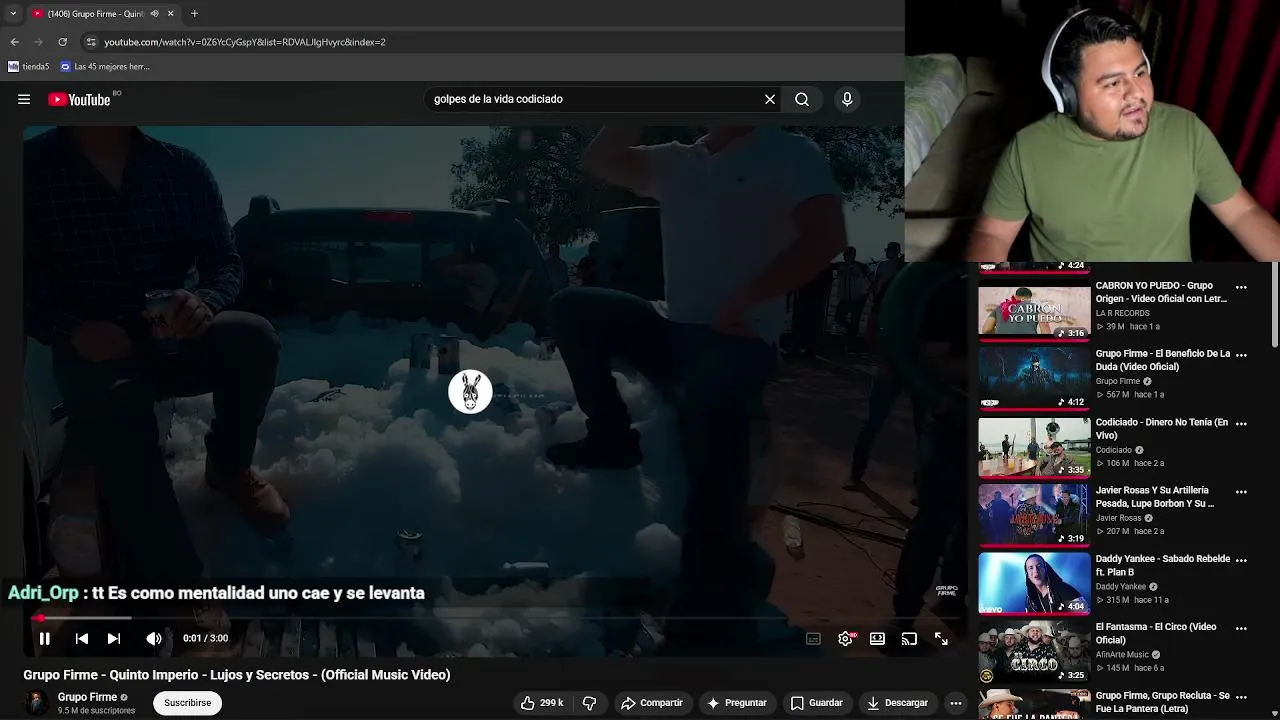The width and height of the screenshot is (1280, 720).
Task: Click the AfinArte Music channel name
Action: pyautogui.click(x=1122, y=655)
